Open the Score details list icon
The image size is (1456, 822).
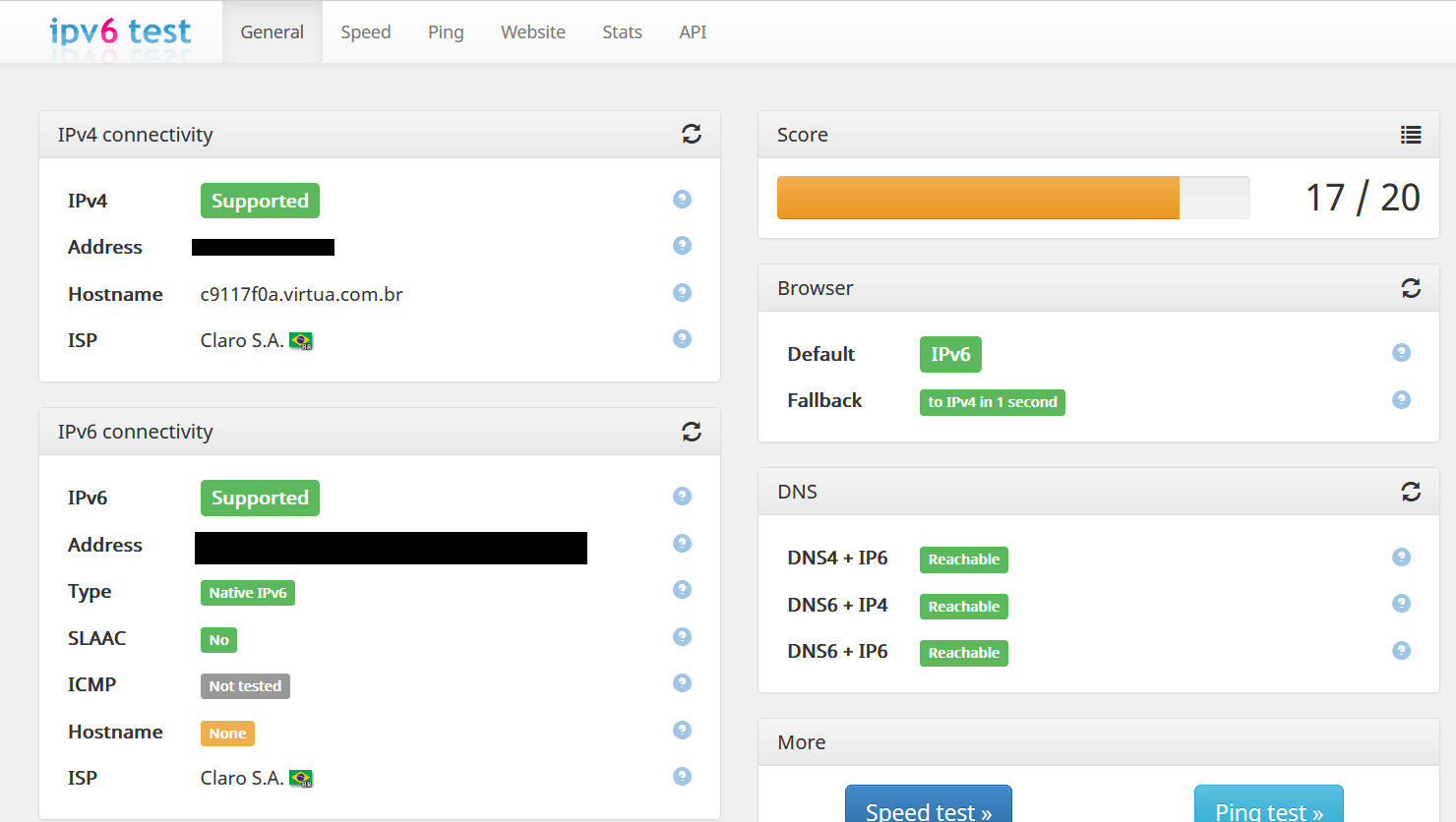[1411, 135]
